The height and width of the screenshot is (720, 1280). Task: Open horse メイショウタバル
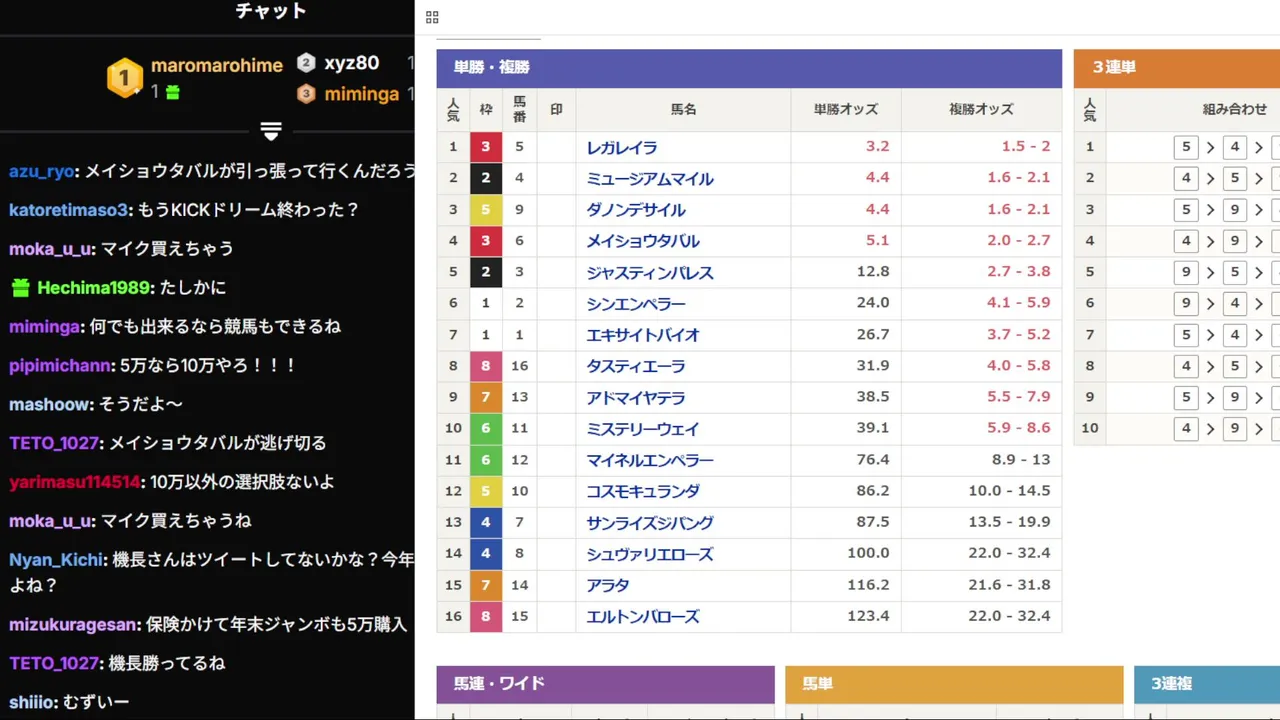pos(643,241)
